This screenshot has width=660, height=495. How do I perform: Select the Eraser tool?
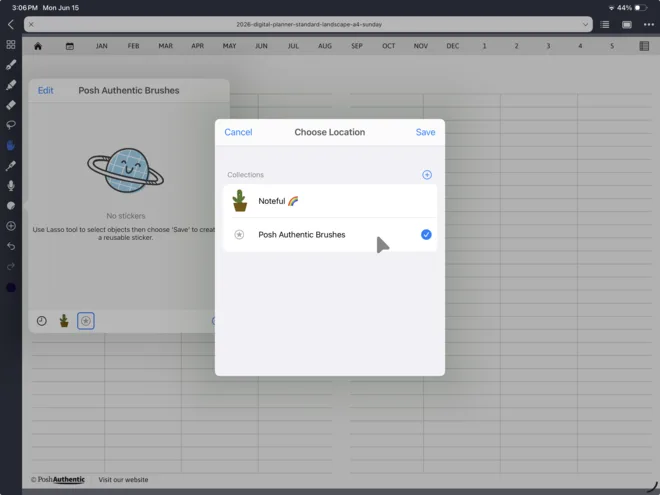click(11, 105)
